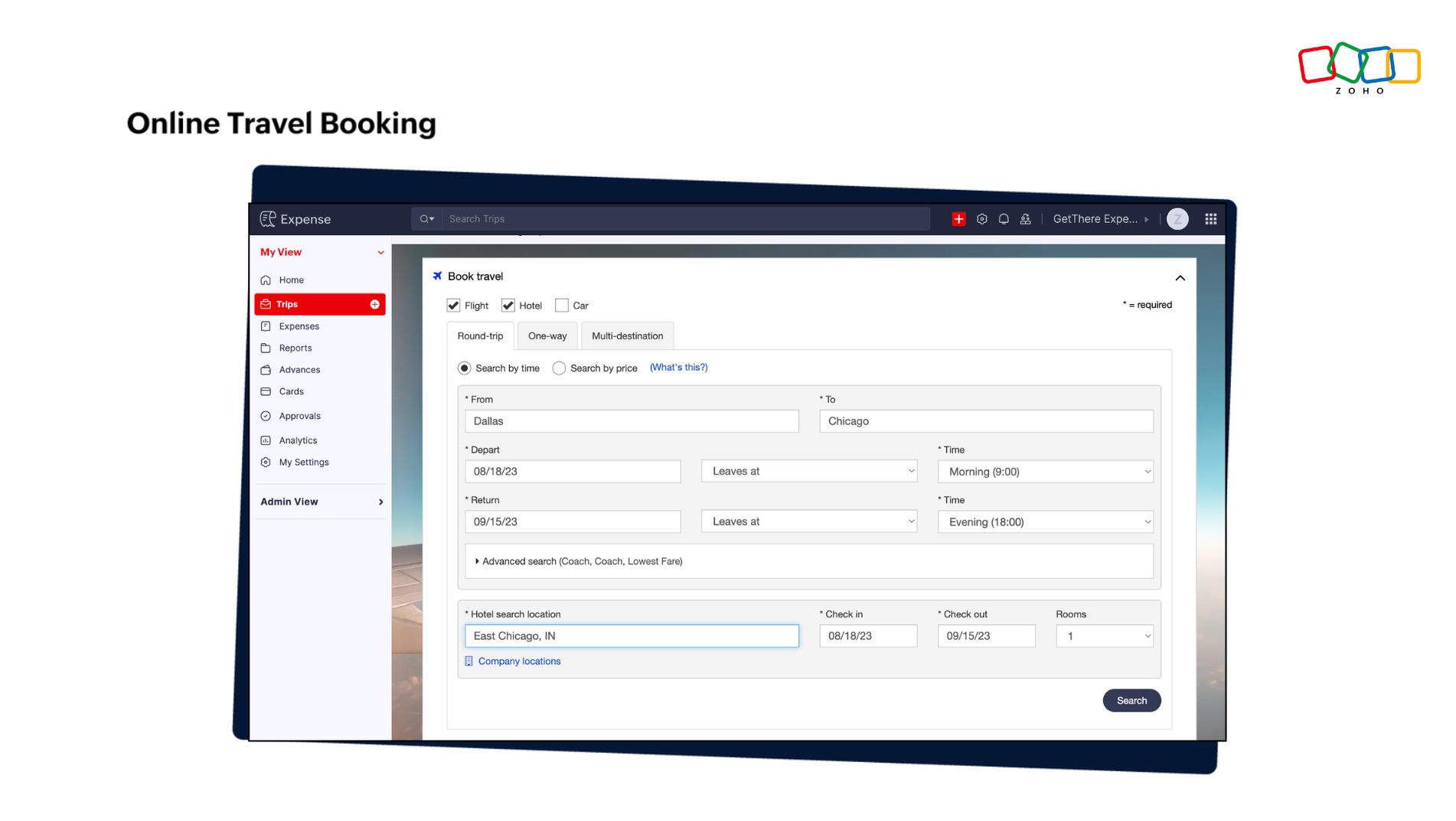Open notifications from the bell icon
The width and height of the screenshot is (1456, 821).
(1004, 218)
